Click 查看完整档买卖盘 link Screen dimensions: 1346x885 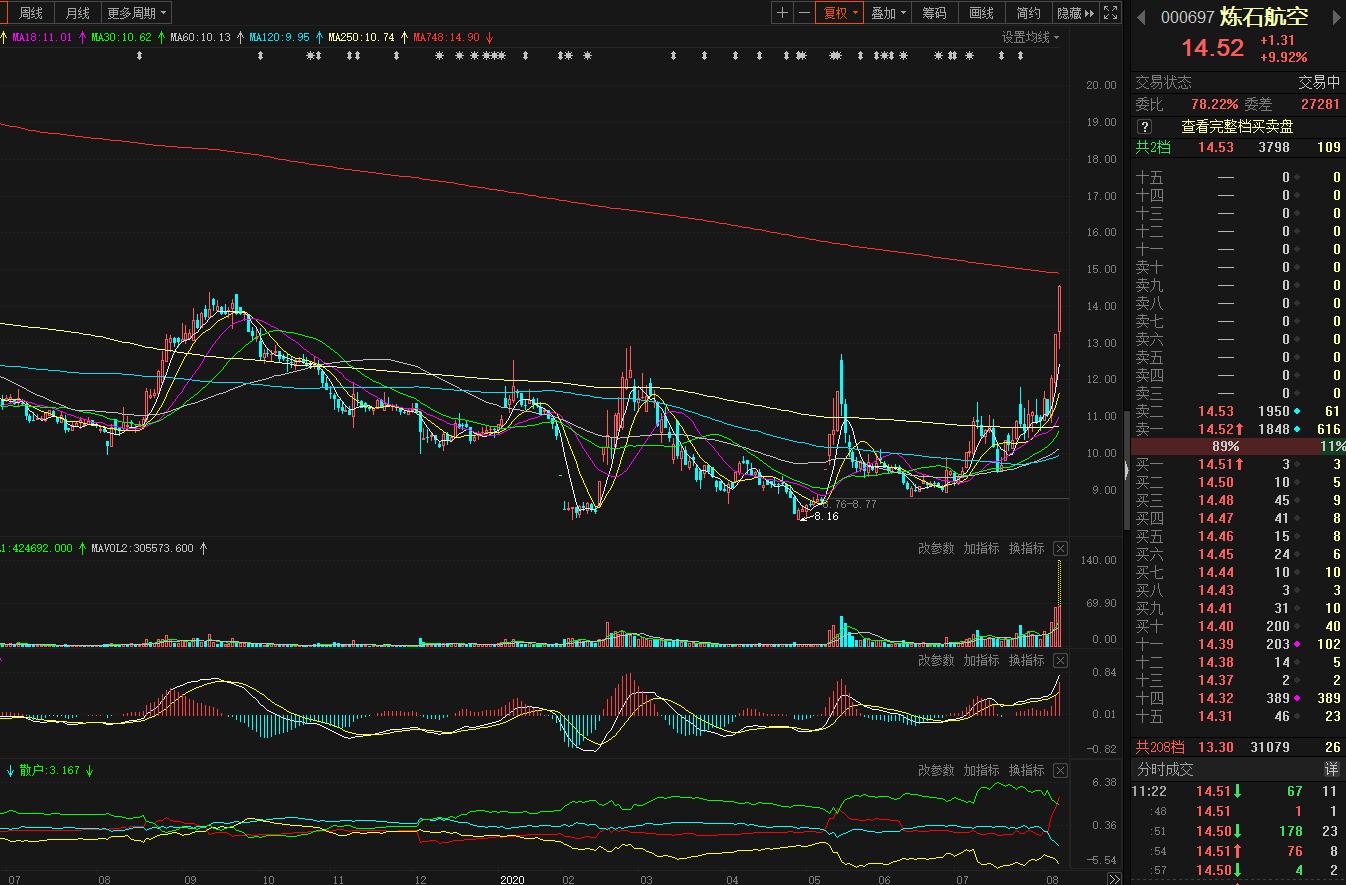pyautogui.click(x=1237, y=127)
